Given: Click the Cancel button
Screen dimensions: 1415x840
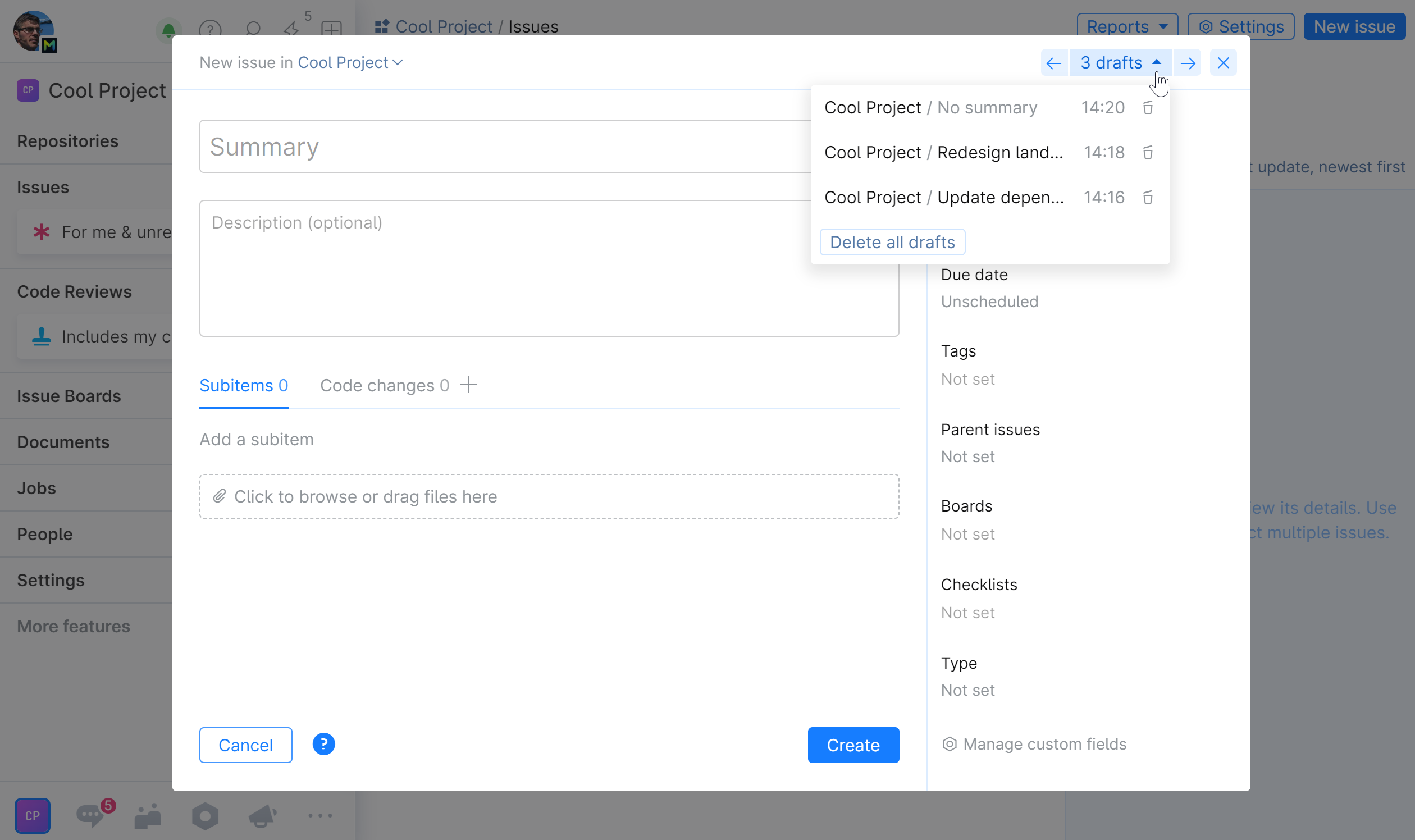Looking at the screenshot, I should [245, 745].
